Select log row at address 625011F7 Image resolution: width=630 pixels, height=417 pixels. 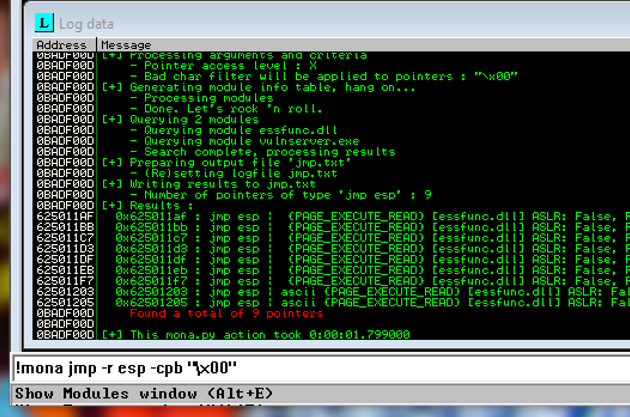pos(65,281)
